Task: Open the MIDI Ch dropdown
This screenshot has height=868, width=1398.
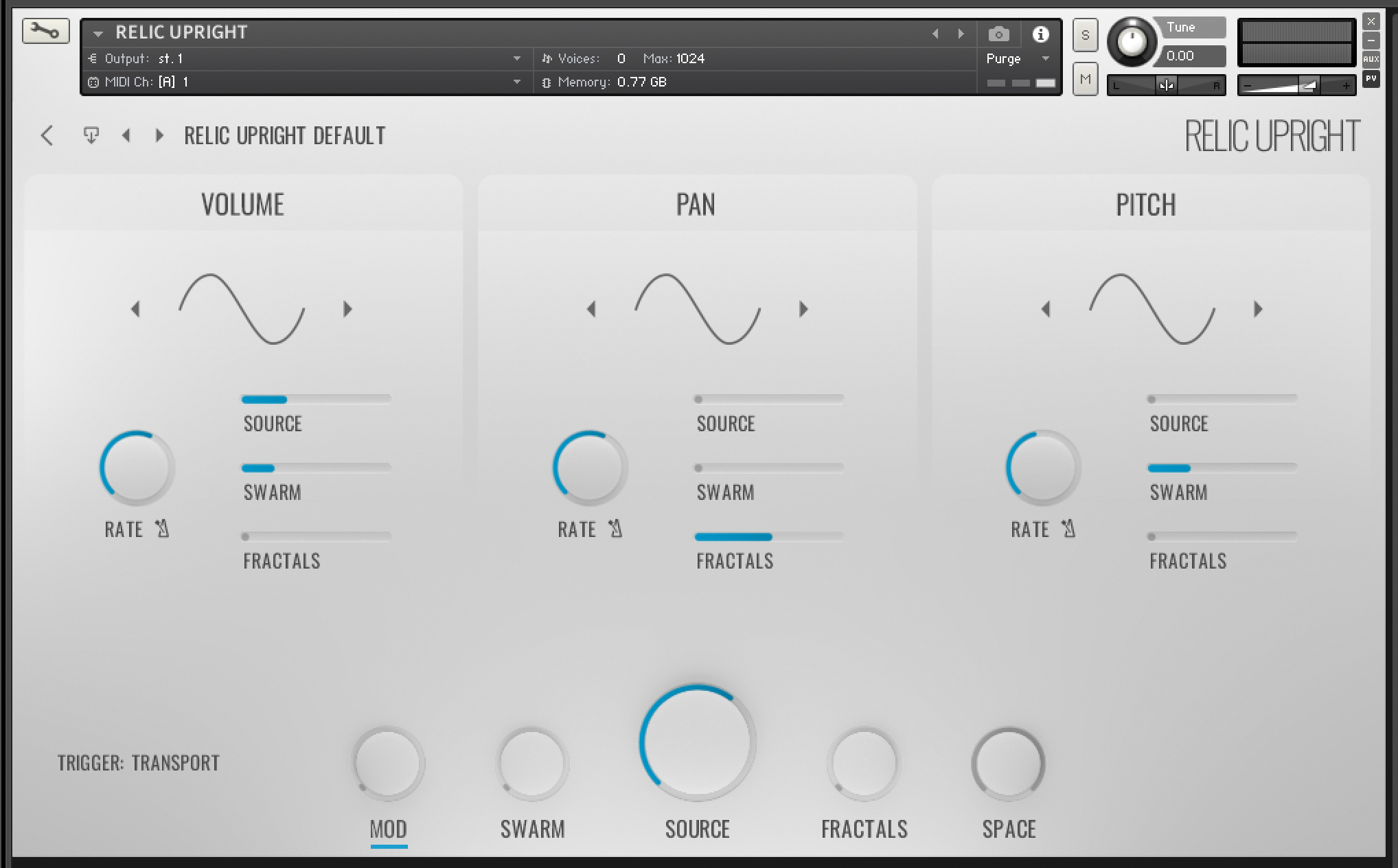Action: tap(306, 82)
